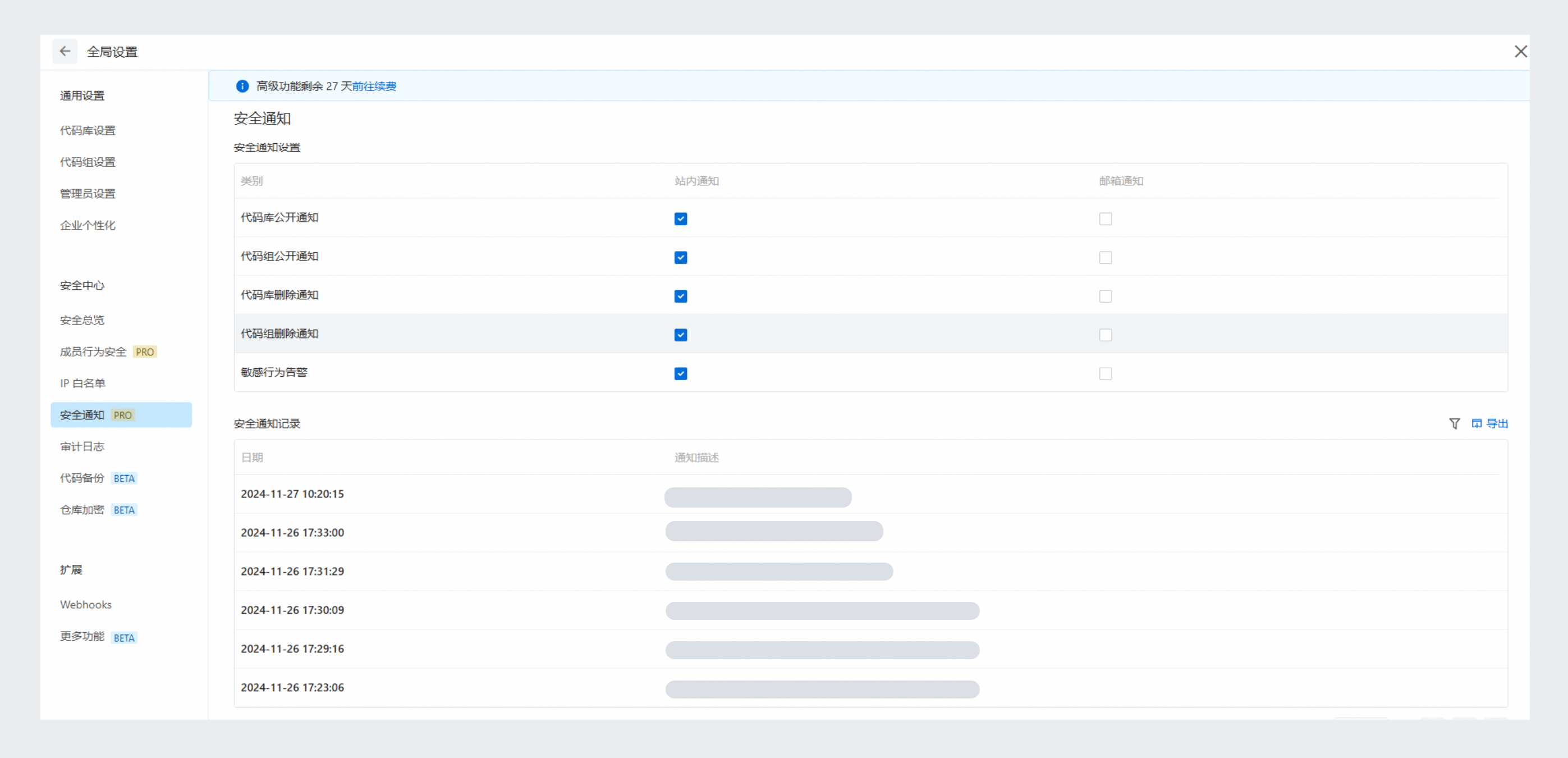Click the record dated 2024-11-26 17:31:29
The width and height of the screenshot is (1568, 758).
870,571
